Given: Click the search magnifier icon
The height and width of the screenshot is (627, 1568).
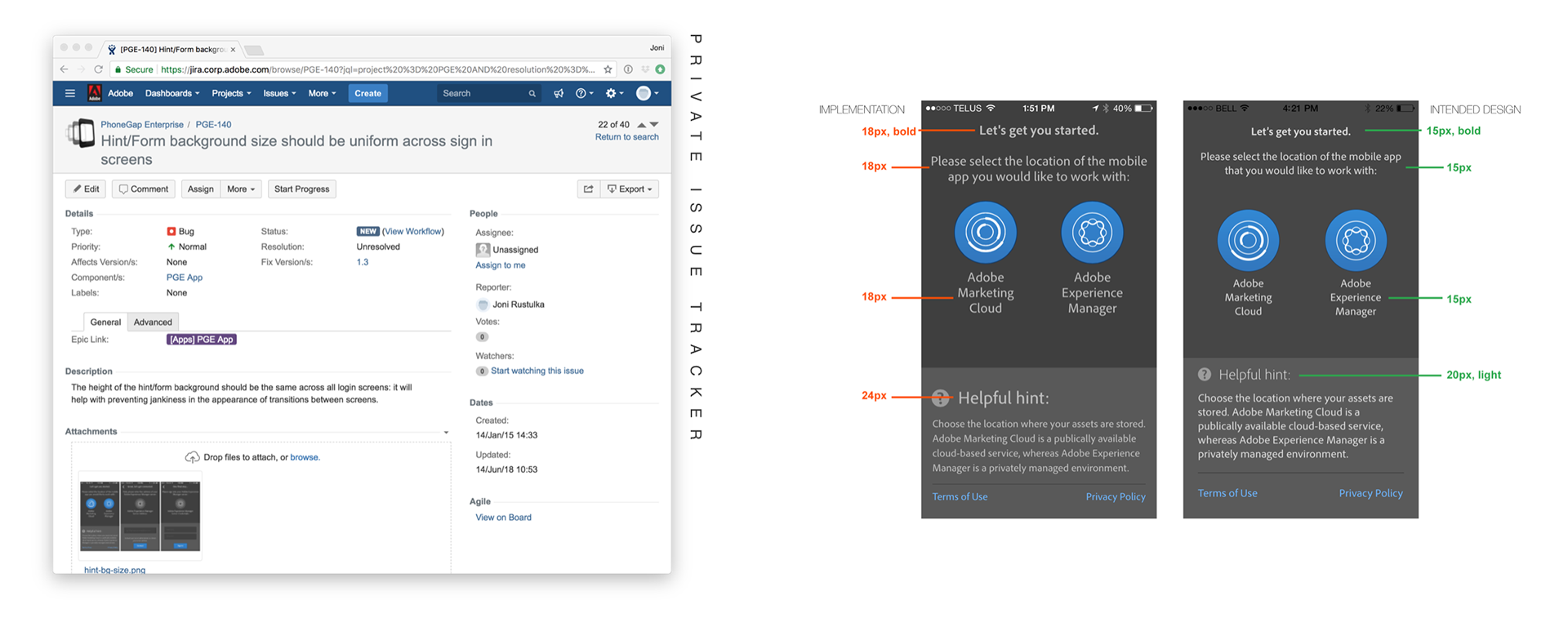Looking at the screenshot, I should pyautogui.click(x=532, y=94).
